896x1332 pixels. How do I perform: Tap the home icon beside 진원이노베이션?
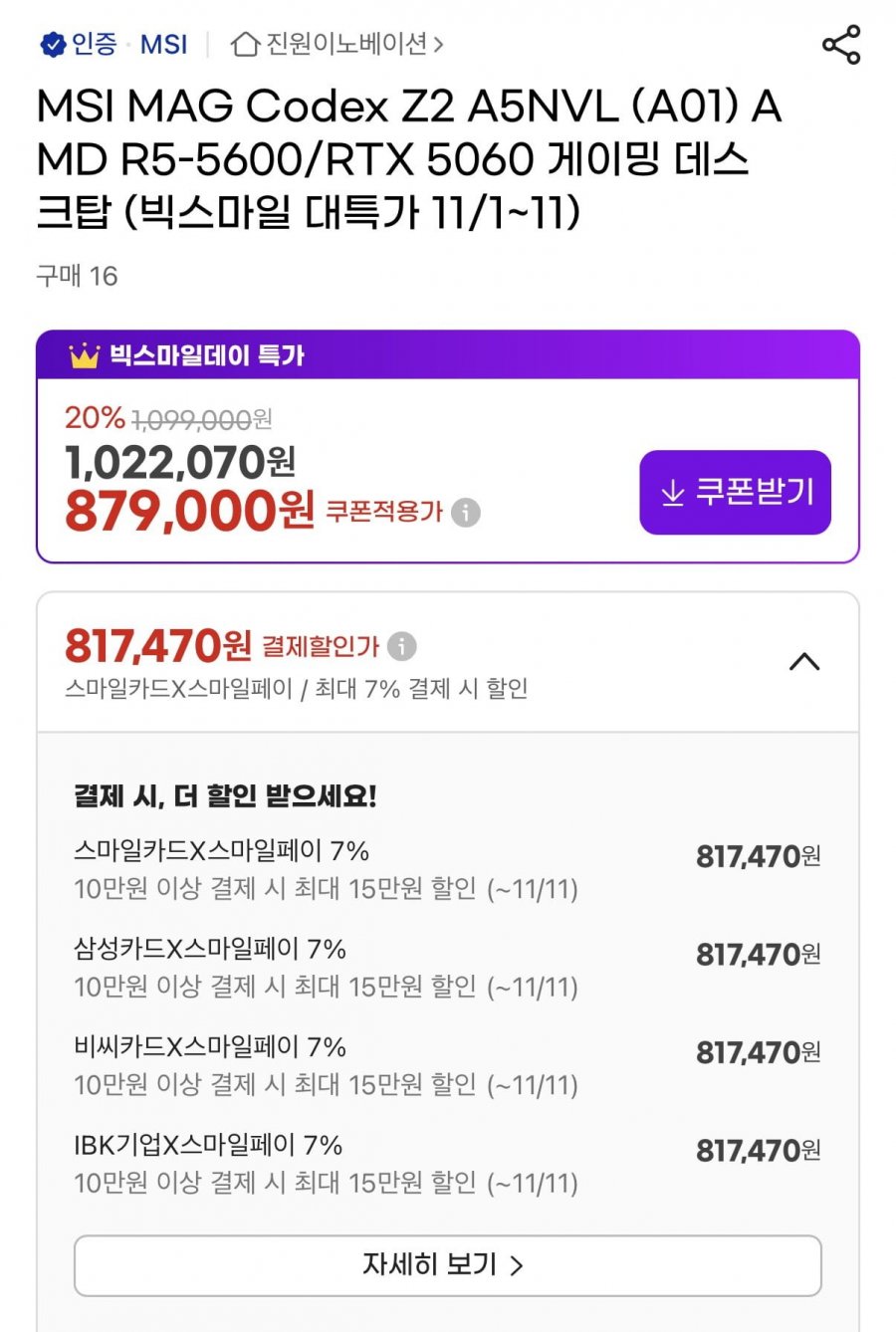(x=245, y=45)
